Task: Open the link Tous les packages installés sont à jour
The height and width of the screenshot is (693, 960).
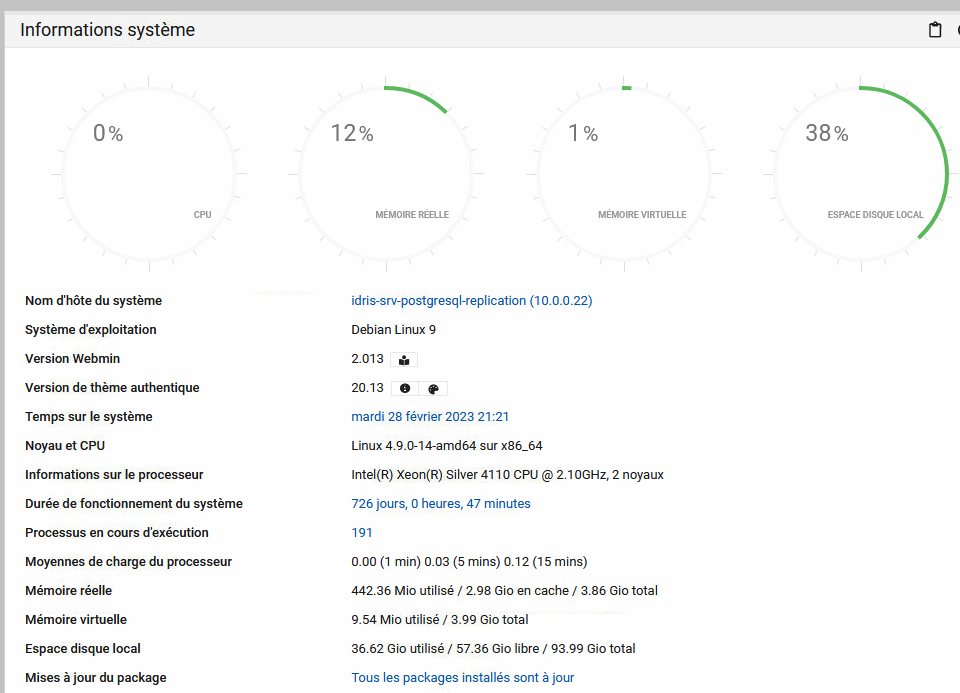Action: (462, 678)
